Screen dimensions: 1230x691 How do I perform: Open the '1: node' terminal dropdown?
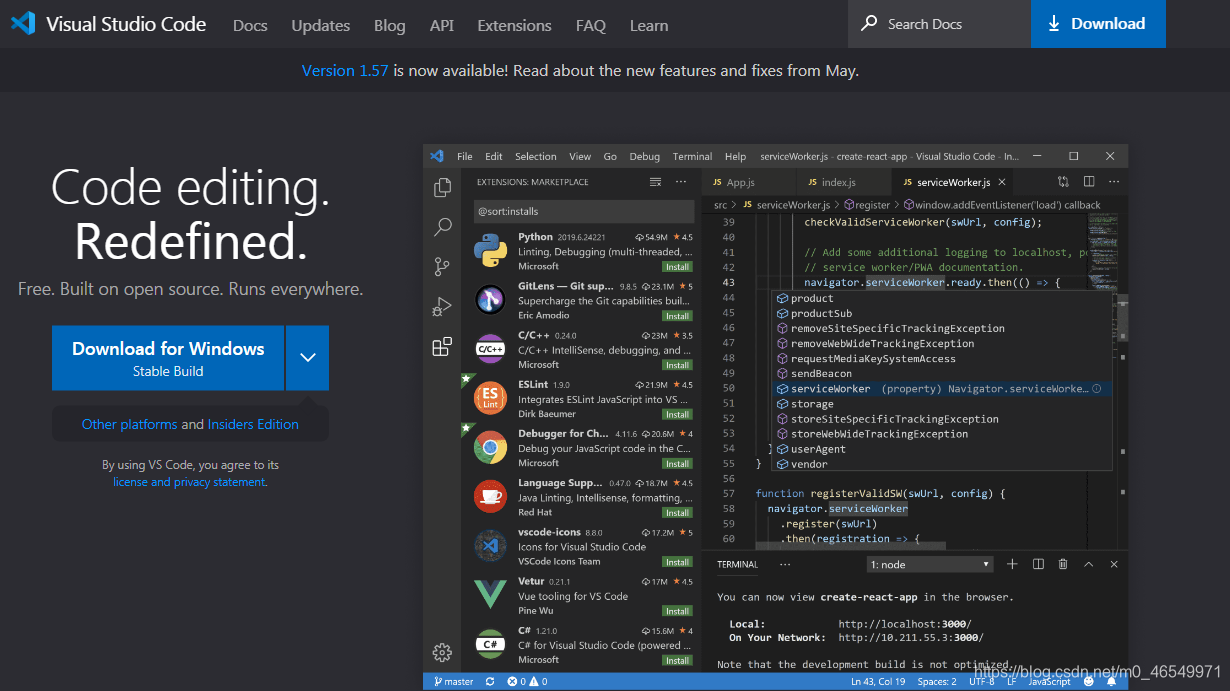point(929,565)
